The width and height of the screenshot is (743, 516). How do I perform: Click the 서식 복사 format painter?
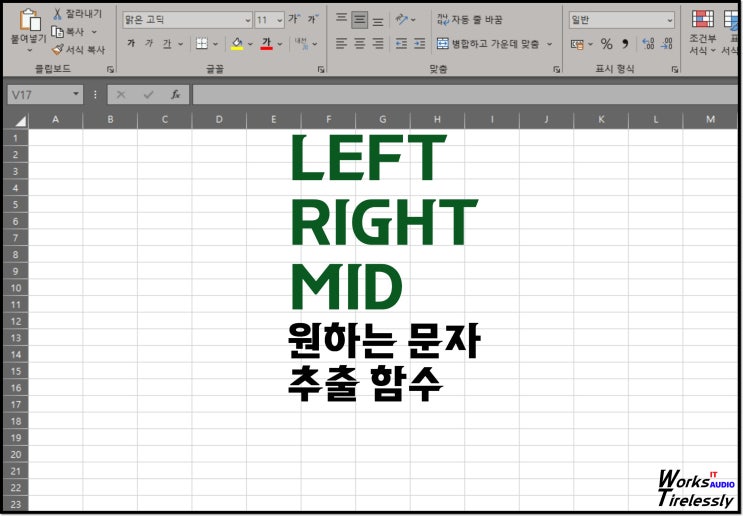click(x=78, y=49)
